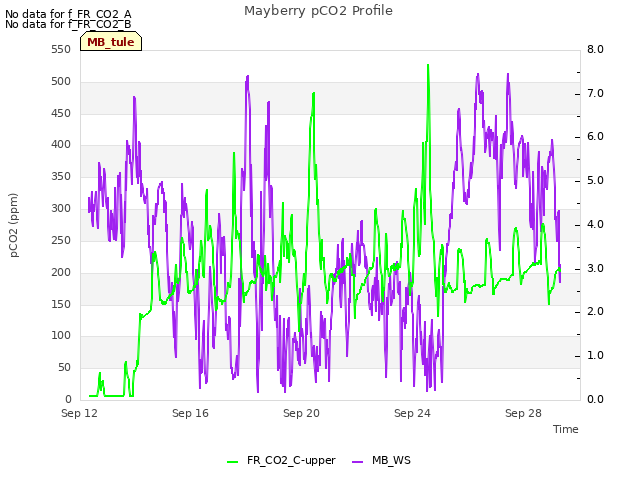Click the 2.0 right-axis tick label
This screenshot has height=480, width=640.
[x=595, y=312]
